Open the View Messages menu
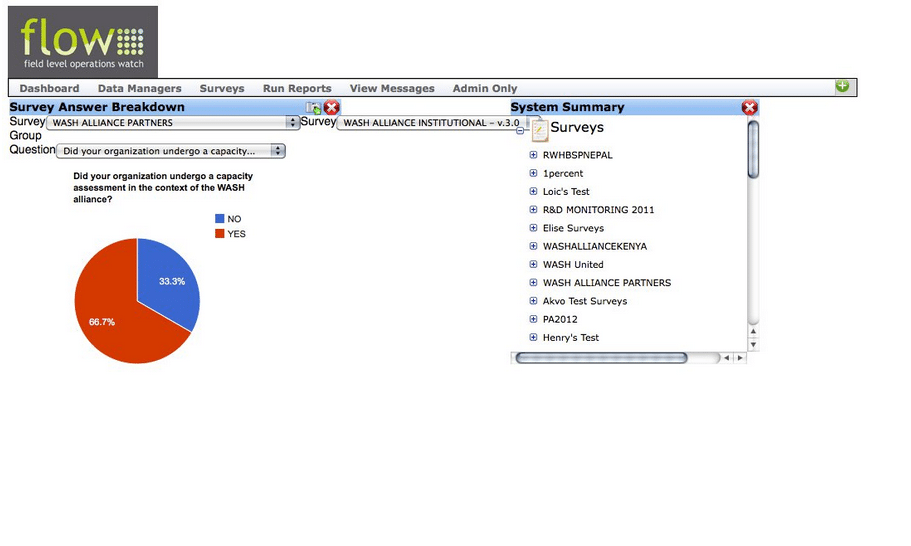Image resolution: width=911 pixels, height=546 pixels. click(x=392, y=88)
